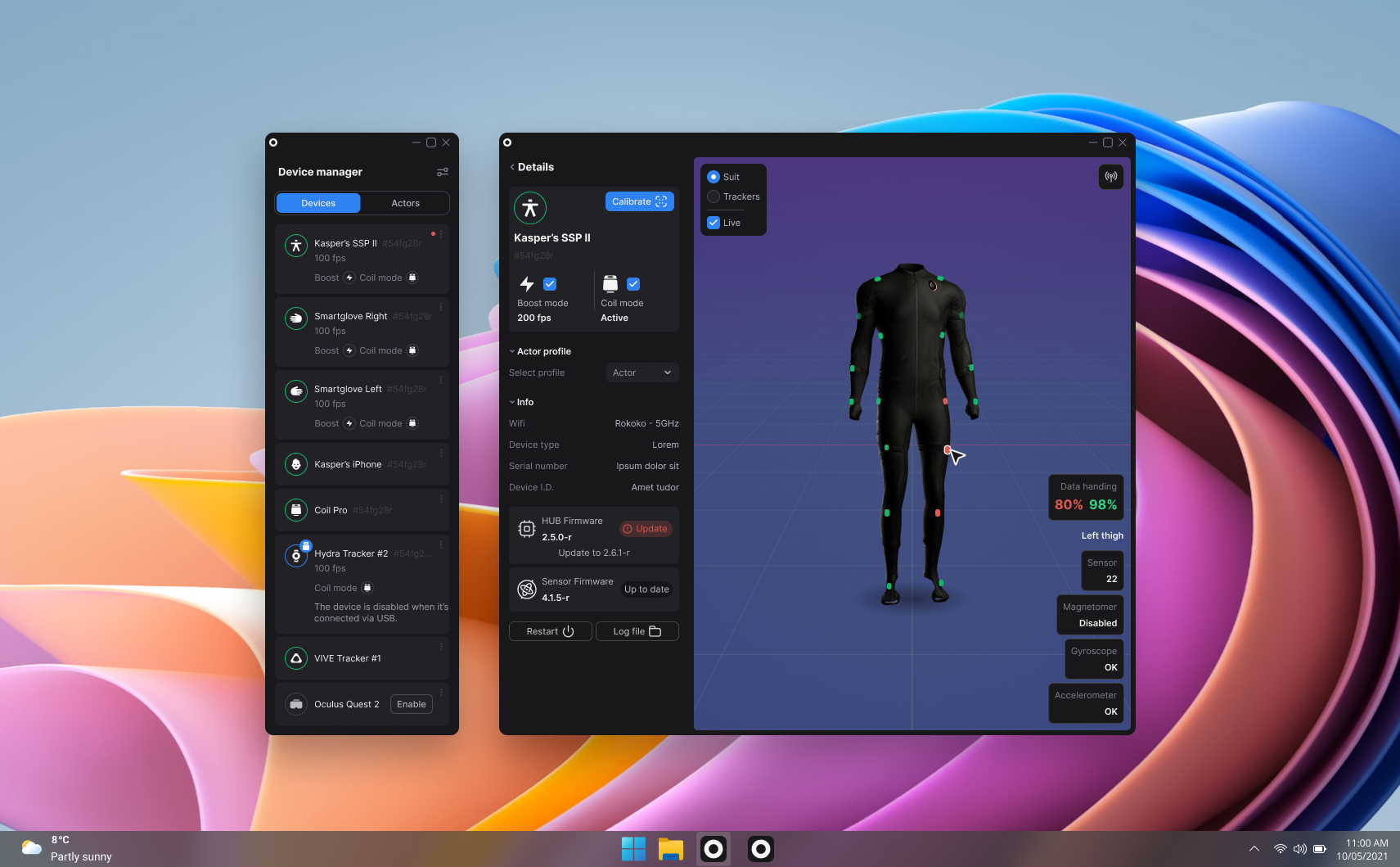Image resolution: width=1400 pixels, height=867 pixels.
Task: Select the Trackers radio option
Action: click(x=714, y=196)
